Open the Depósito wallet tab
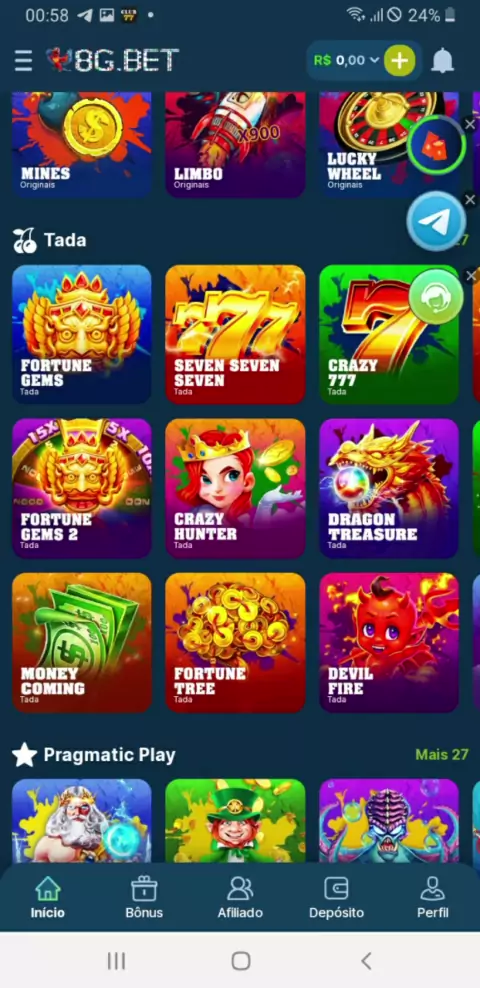The height and width of the screenshot is (988, 480). click(336, 896)
